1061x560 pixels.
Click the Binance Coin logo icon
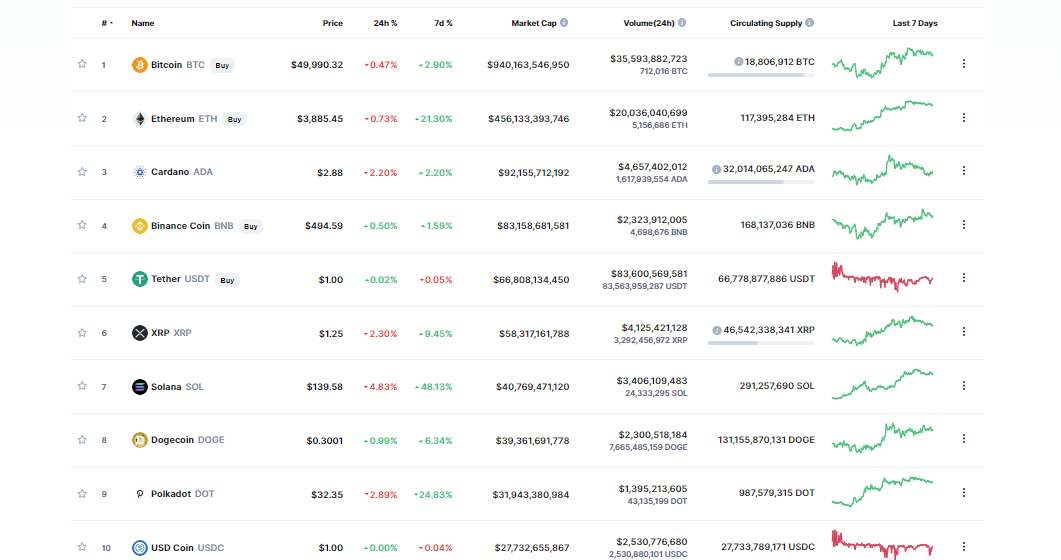[x=139, y=226]
